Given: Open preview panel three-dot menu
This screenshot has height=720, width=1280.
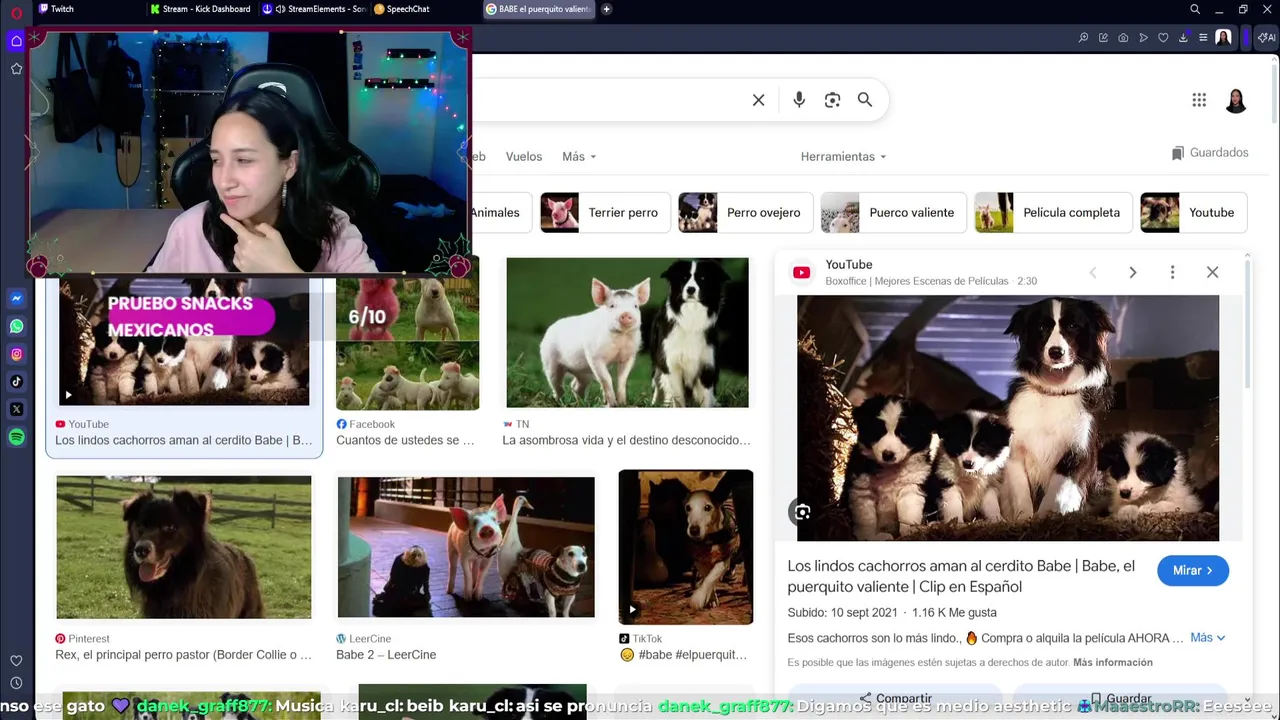Looking at the screenshot, I should click(1172, 272).
